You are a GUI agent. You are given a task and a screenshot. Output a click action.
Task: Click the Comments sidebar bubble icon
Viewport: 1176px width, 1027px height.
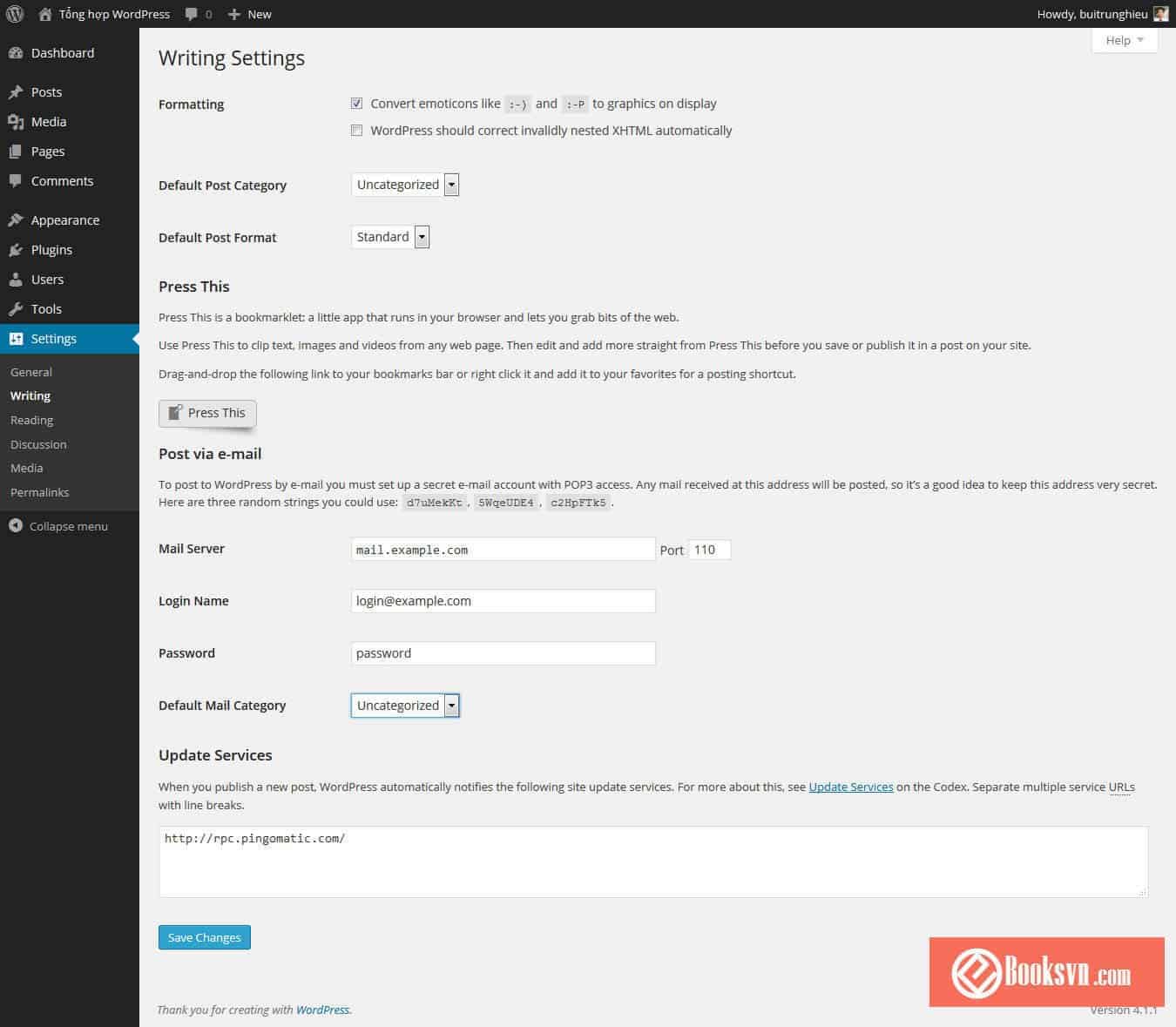point(16,181)
